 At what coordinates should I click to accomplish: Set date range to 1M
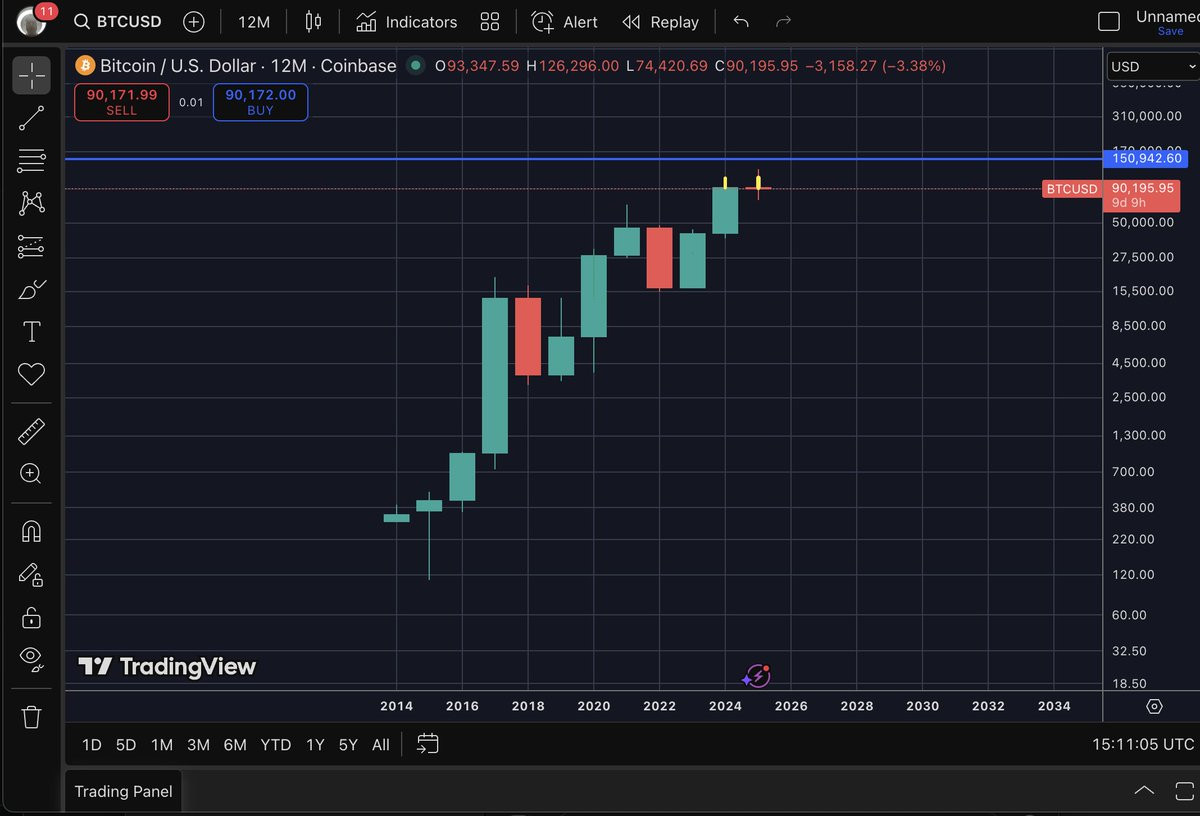click(x=161, y=744)
